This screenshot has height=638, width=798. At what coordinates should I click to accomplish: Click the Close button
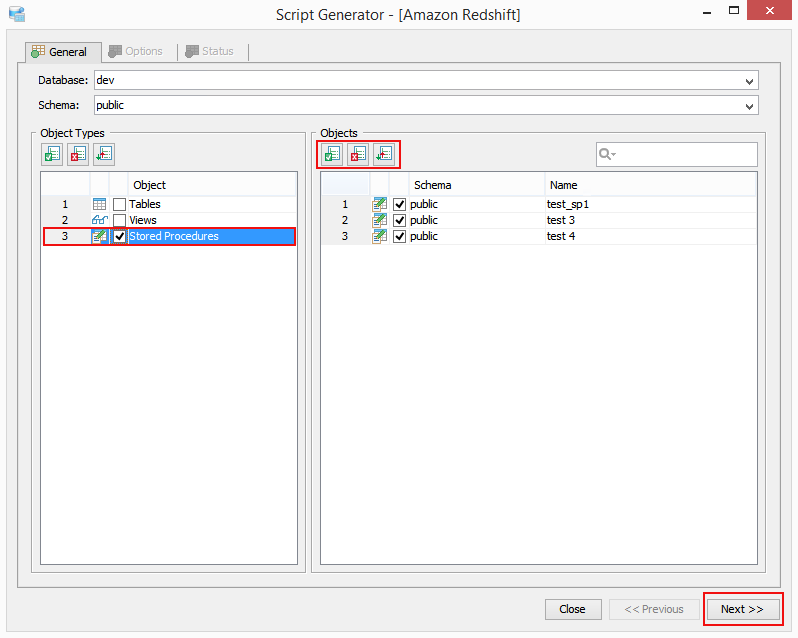[573, 609]
